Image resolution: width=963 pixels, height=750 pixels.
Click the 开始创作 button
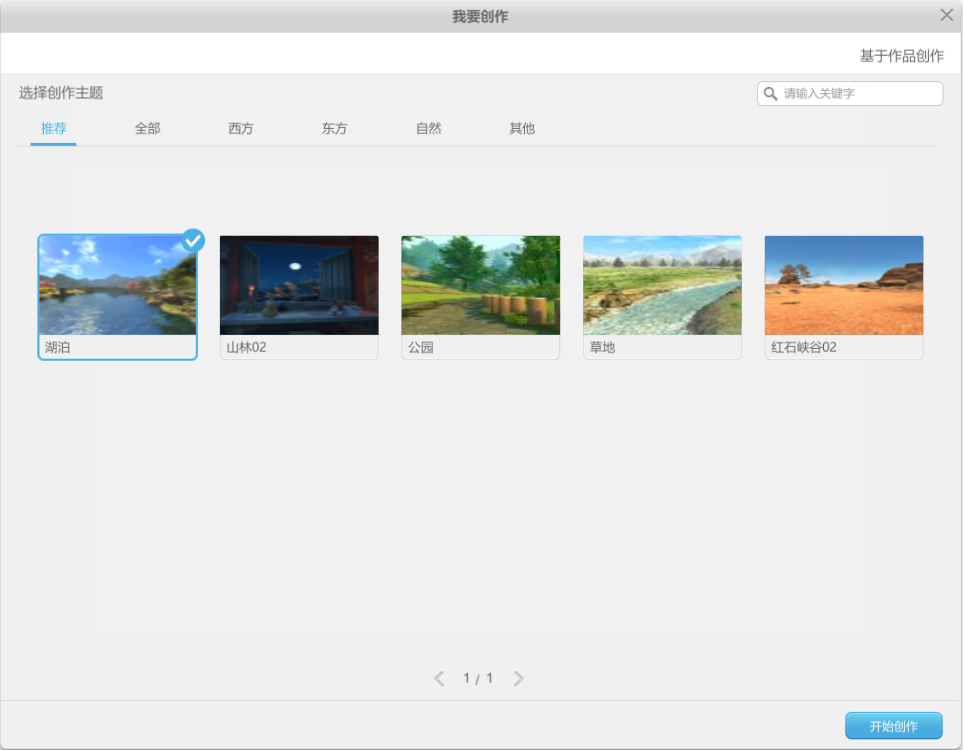895,725
